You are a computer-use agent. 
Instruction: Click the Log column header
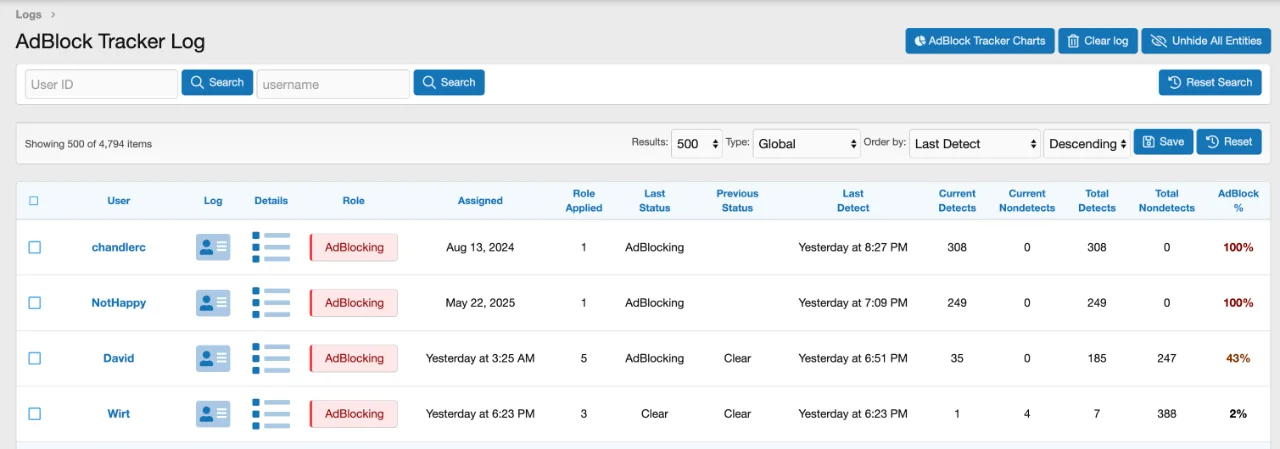coord(213,201)
